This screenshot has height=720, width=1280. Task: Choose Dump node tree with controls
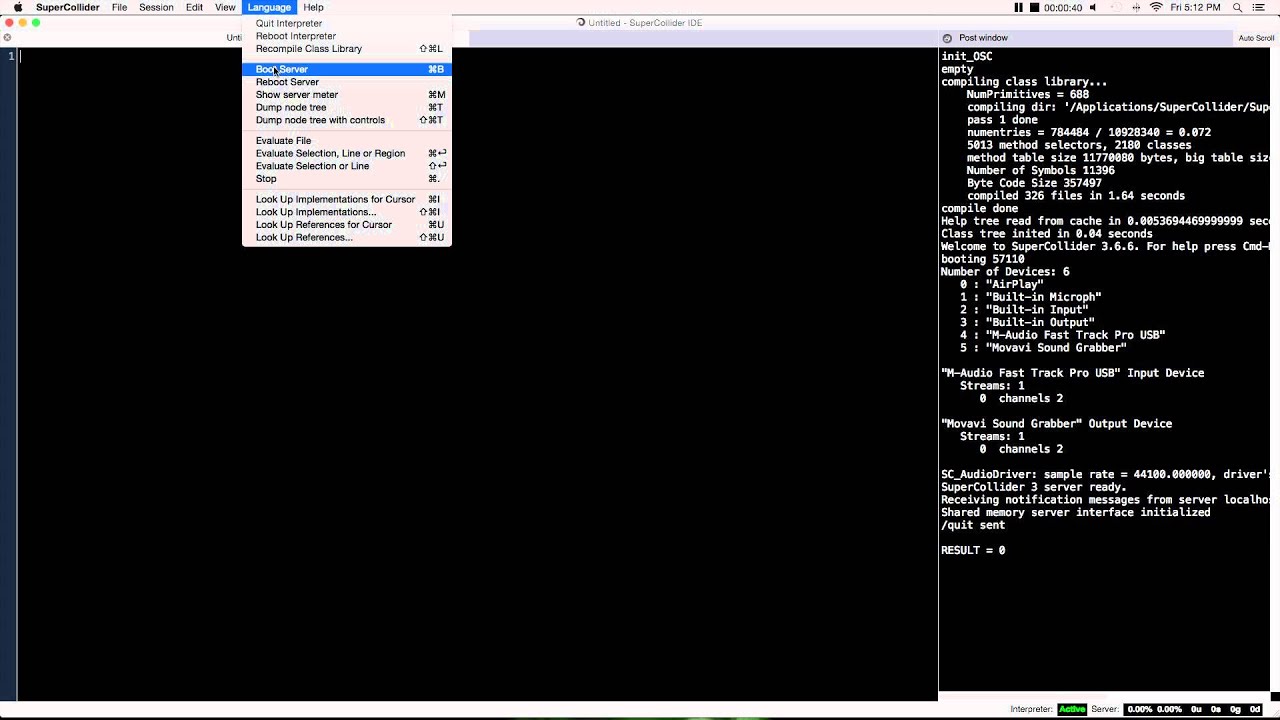(347, 120)
